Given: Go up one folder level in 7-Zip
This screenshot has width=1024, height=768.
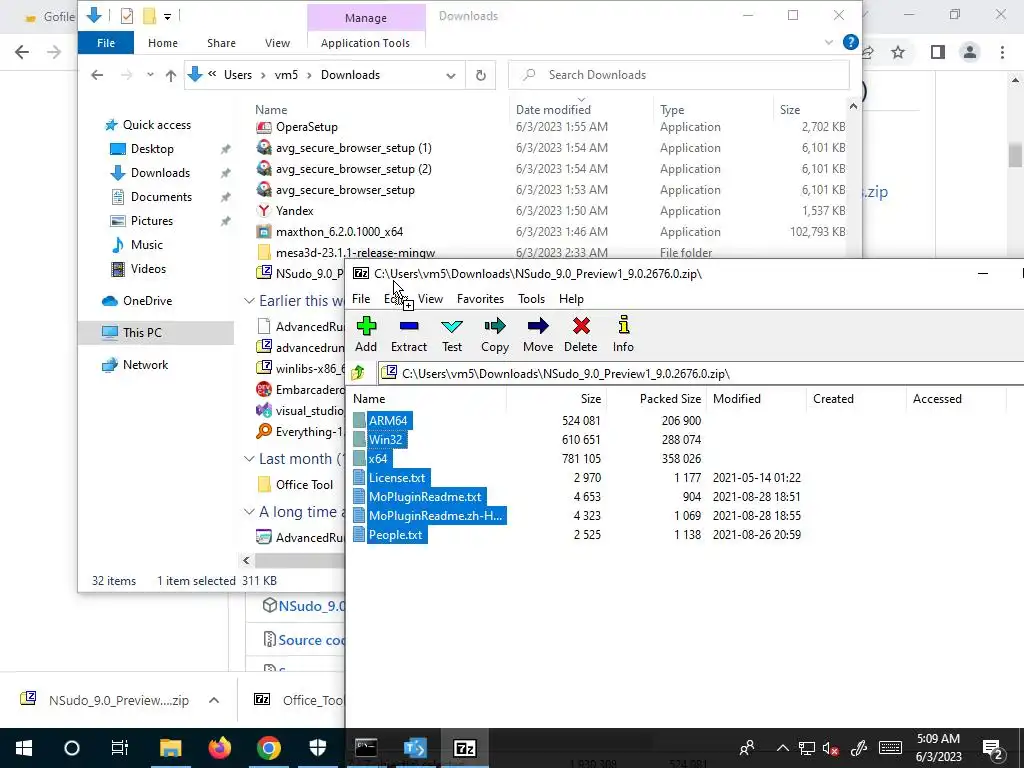Looking at the screenshot, I should 358,373.
